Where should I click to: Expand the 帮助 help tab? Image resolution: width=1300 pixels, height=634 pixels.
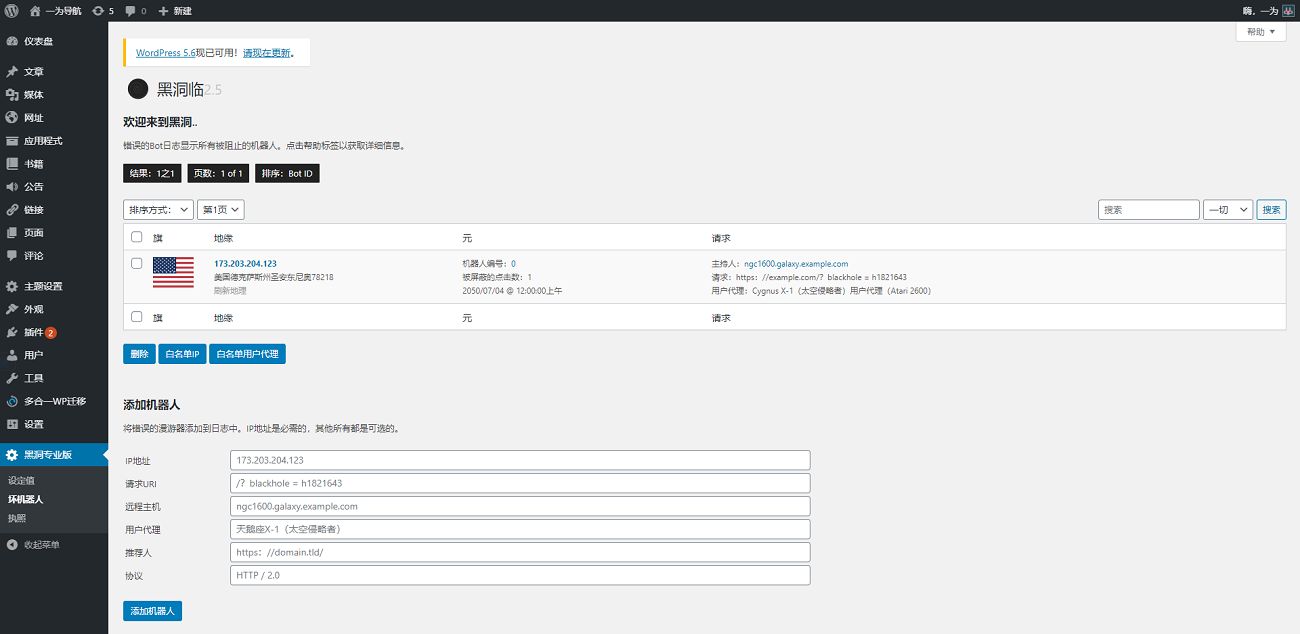1261,32
